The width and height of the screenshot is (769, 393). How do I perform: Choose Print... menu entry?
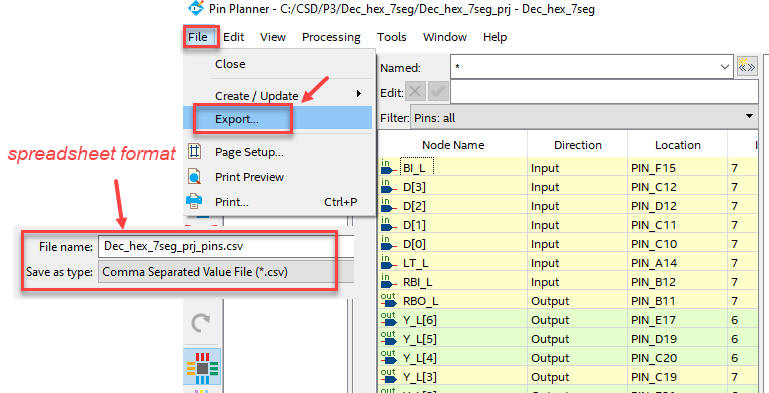click(278, 202)
